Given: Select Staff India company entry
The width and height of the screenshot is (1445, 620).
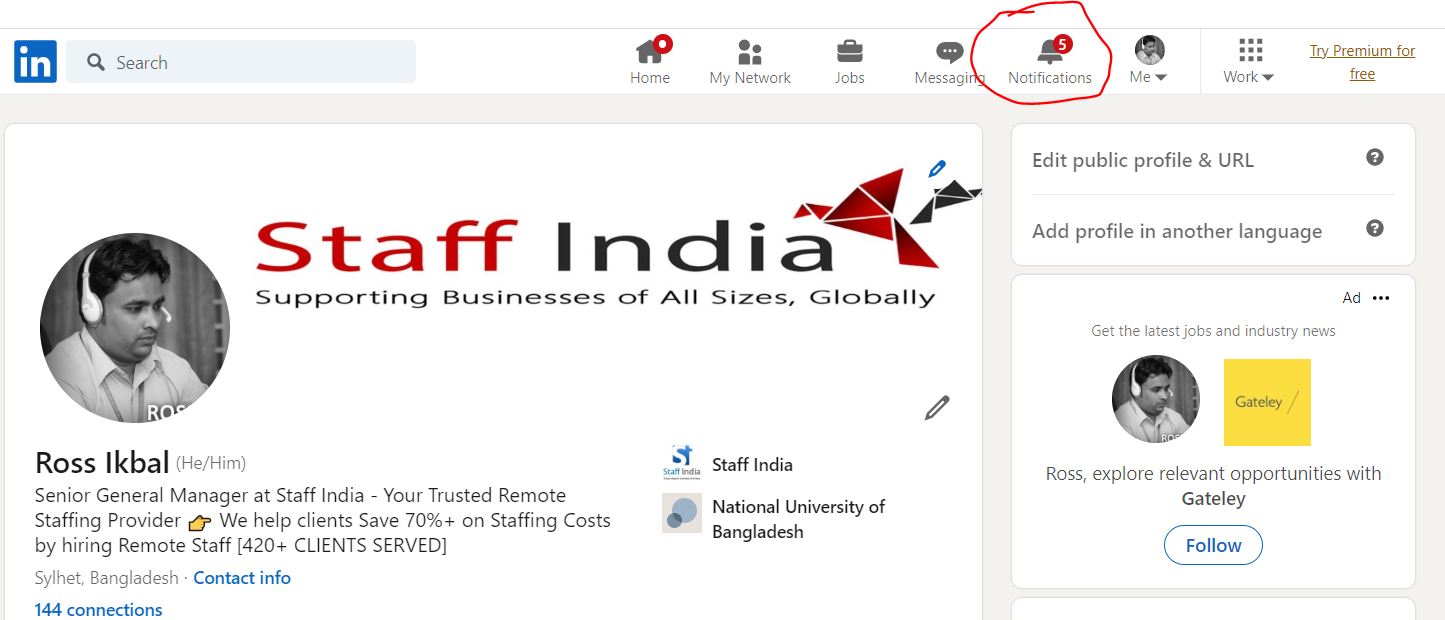Looking at the screenshot, I should tap(751, 465).
